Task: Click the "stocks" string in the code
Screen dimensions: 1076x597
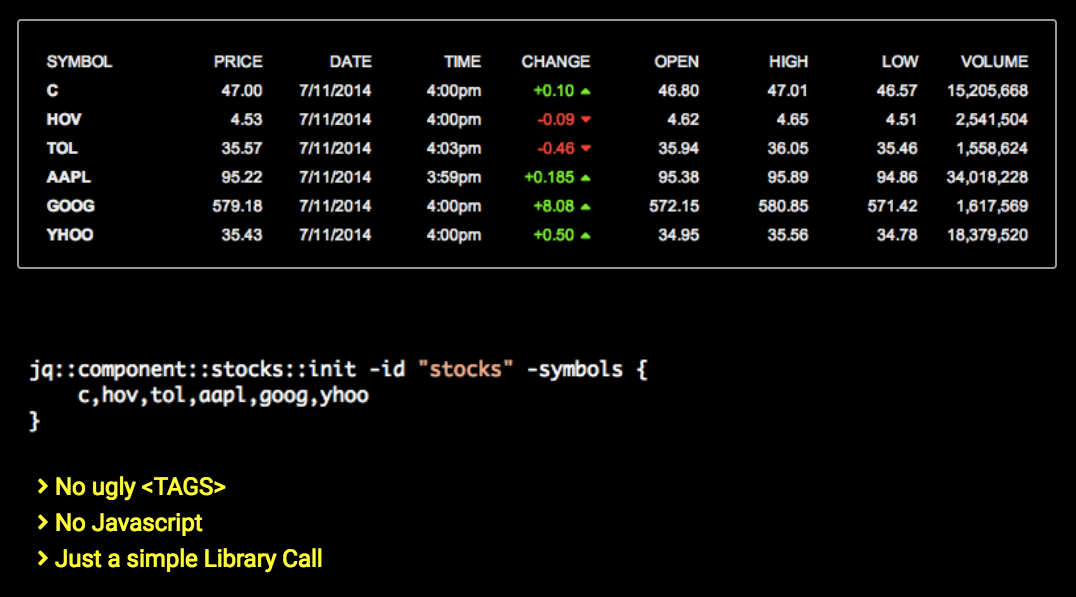Action: (465, 369)
